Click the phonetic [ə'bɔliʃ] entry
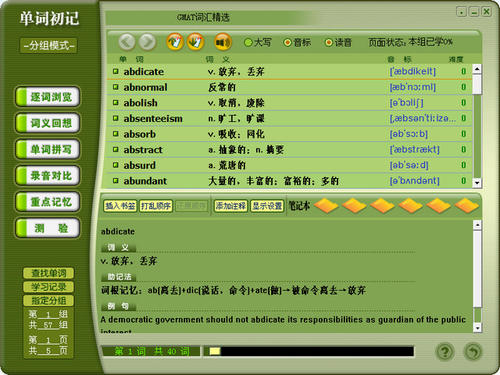The width and height of the screenshot is (500, 375). [407, 103]
